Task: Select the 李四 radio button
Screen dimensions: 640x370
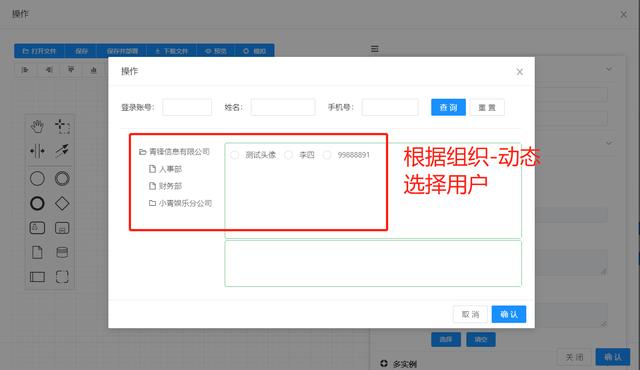Action: coord(289,155)
